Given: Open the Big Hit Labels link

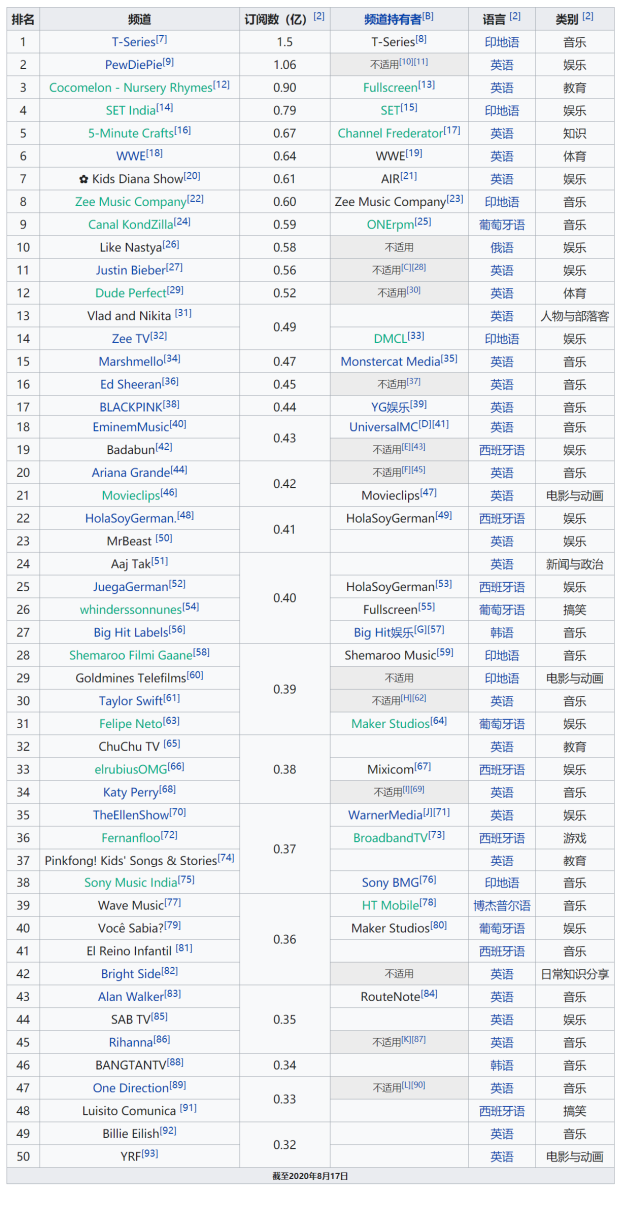Looking at the screenshot, I should pyautogui.click(x=131, y=633).
